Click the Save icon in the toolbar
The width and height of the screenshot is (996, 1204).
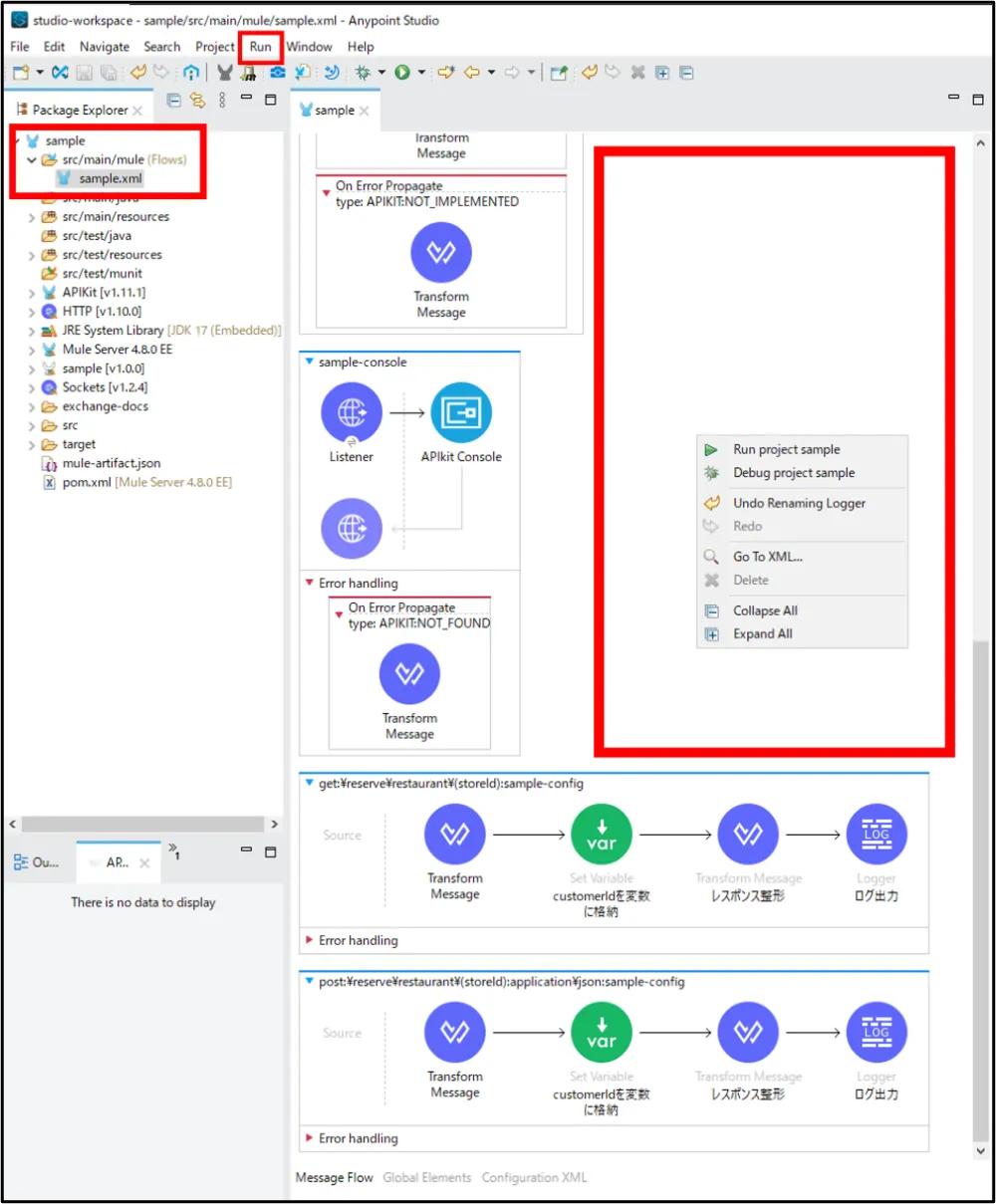pyautogui.click(x=85, y=73)
